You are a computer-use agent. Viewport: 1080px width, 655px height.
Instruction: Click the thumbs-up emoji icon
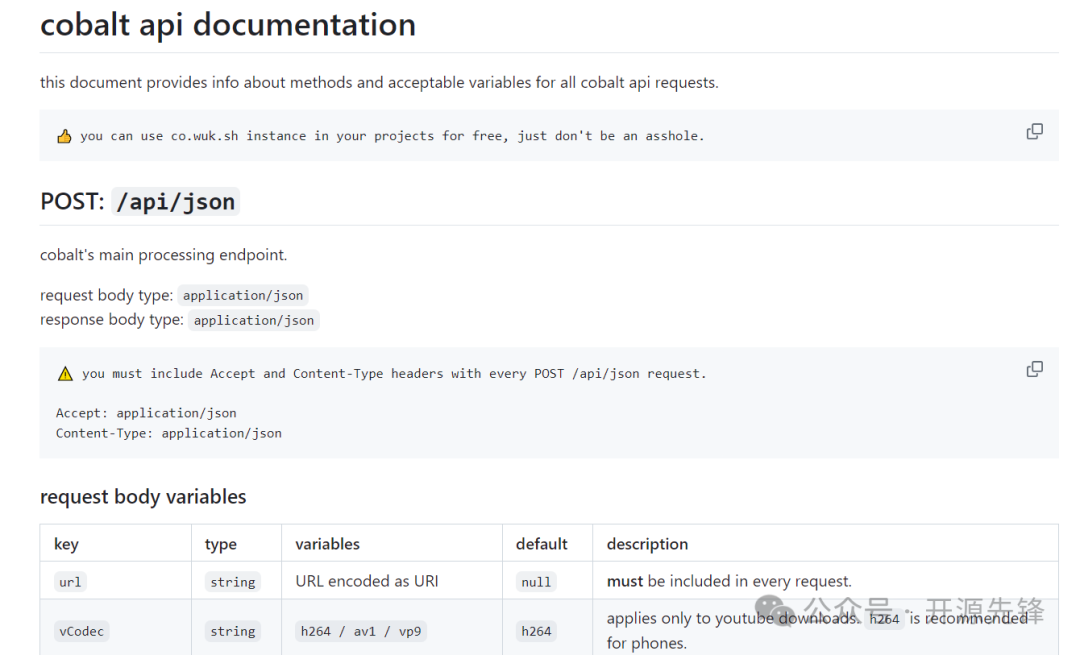pyautogui.click(x=64, y=136)
